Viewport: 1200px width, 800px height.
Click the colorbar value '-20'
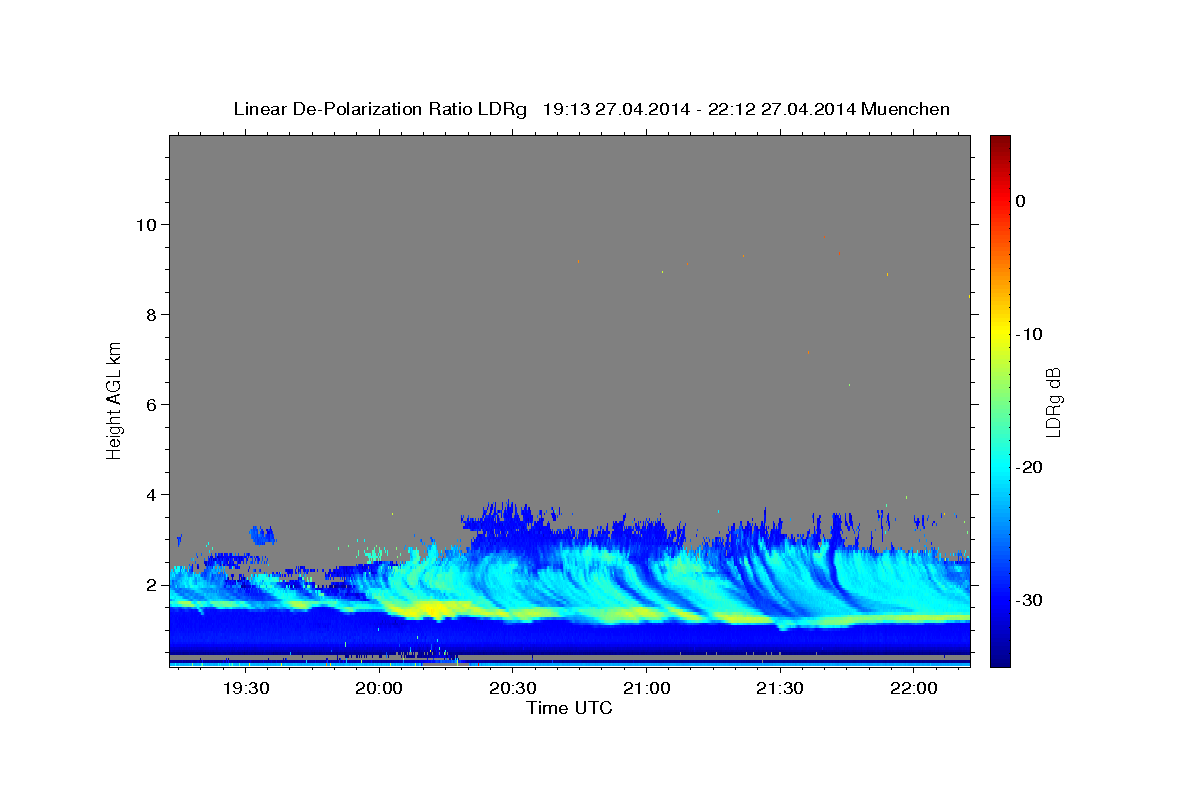[1029, 467]
